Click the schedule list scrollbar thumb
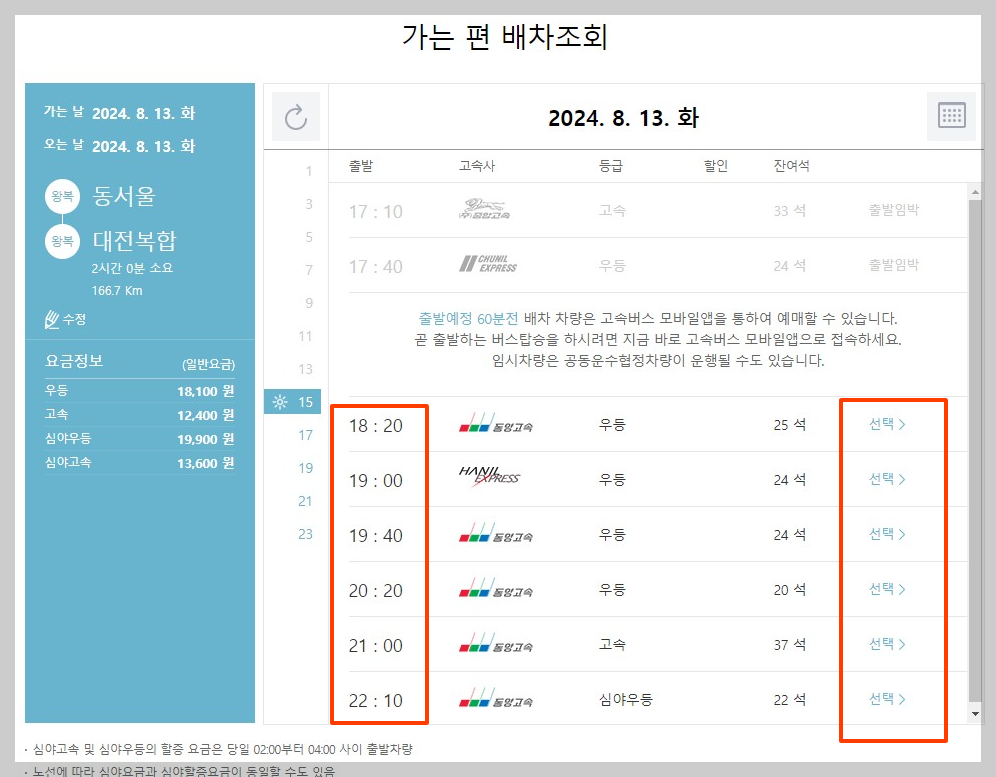 tap(975, 450)
